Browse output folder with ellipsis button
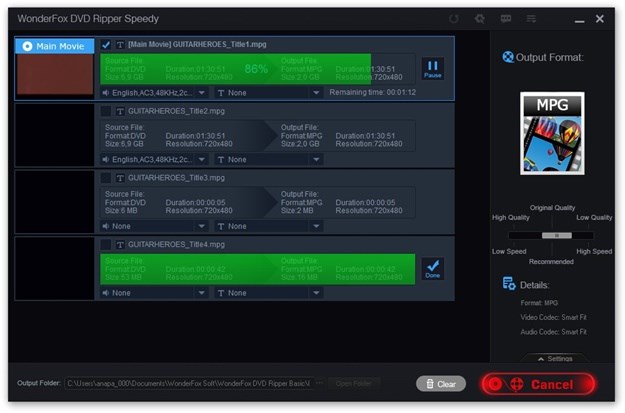The width and height of the screenshot is (625, 413). (x=319, y=383)
